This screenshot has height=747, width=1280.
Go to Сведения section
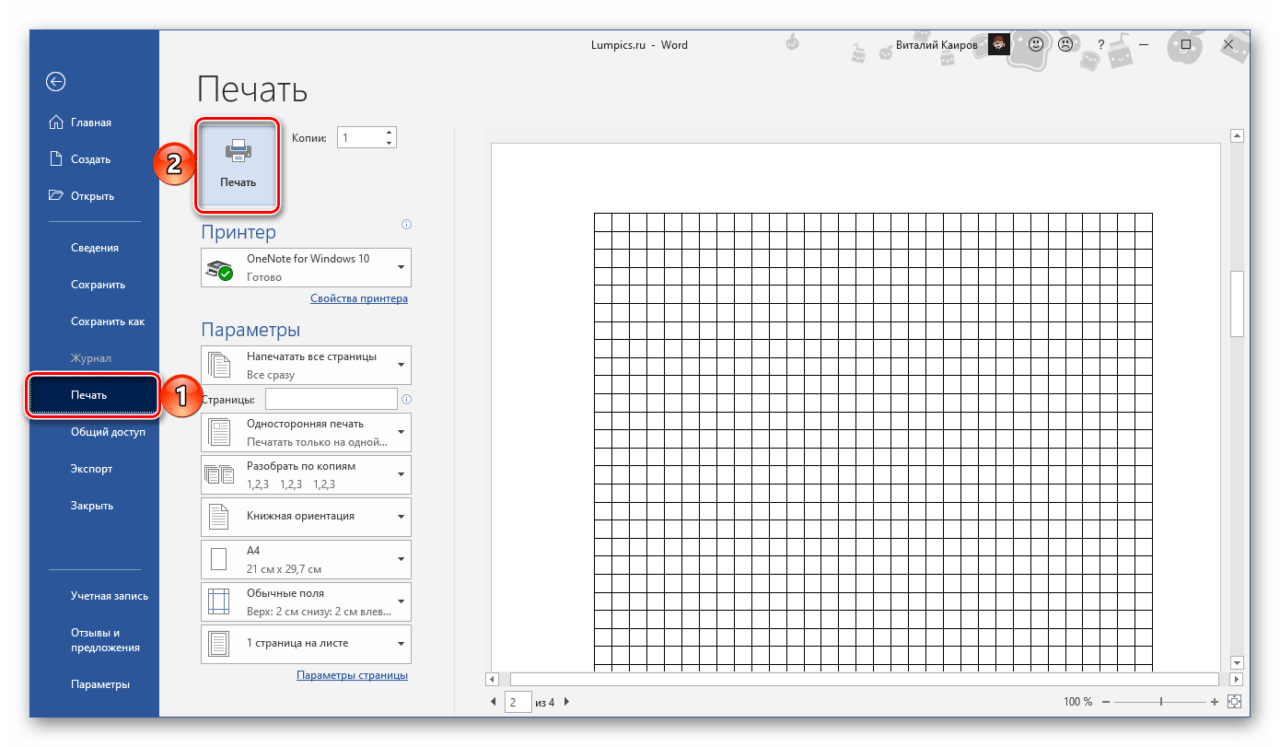(x=94, y=248)
